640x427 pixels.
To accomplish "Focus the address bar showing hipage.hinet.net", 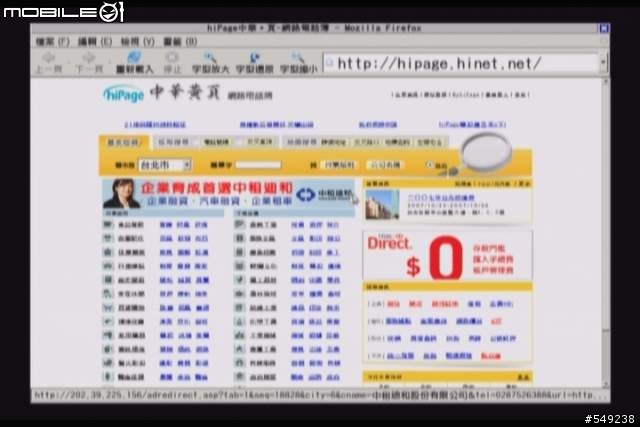I will point(461,64).
